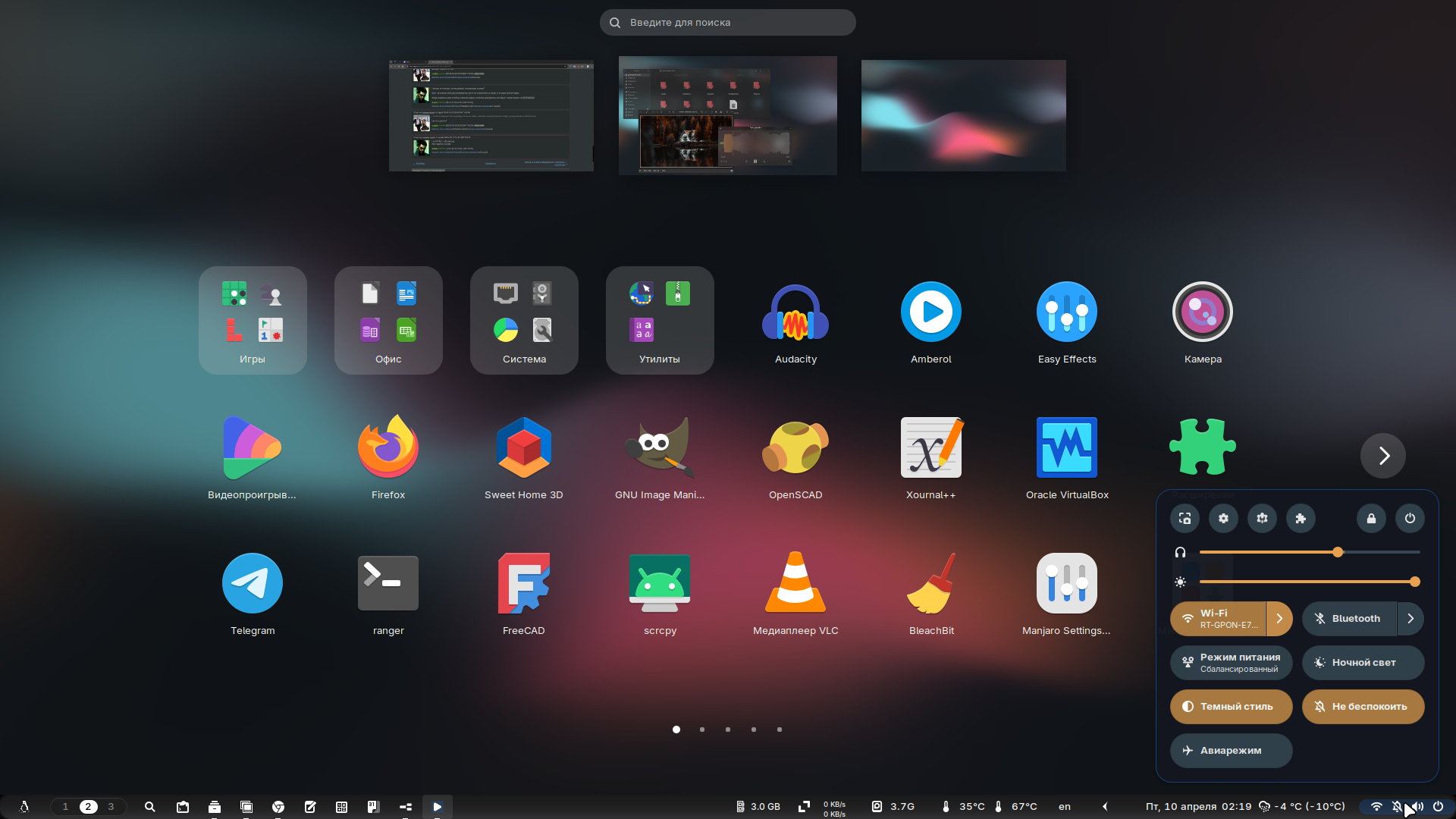Disable Do Not Disturb mode

1363,707
